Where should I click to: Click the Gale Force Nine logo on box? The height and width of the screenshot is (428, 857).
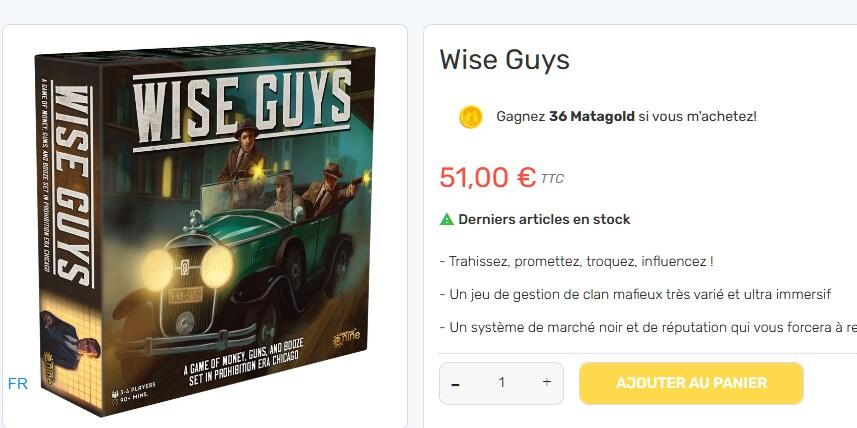click(x=347, y=340)
